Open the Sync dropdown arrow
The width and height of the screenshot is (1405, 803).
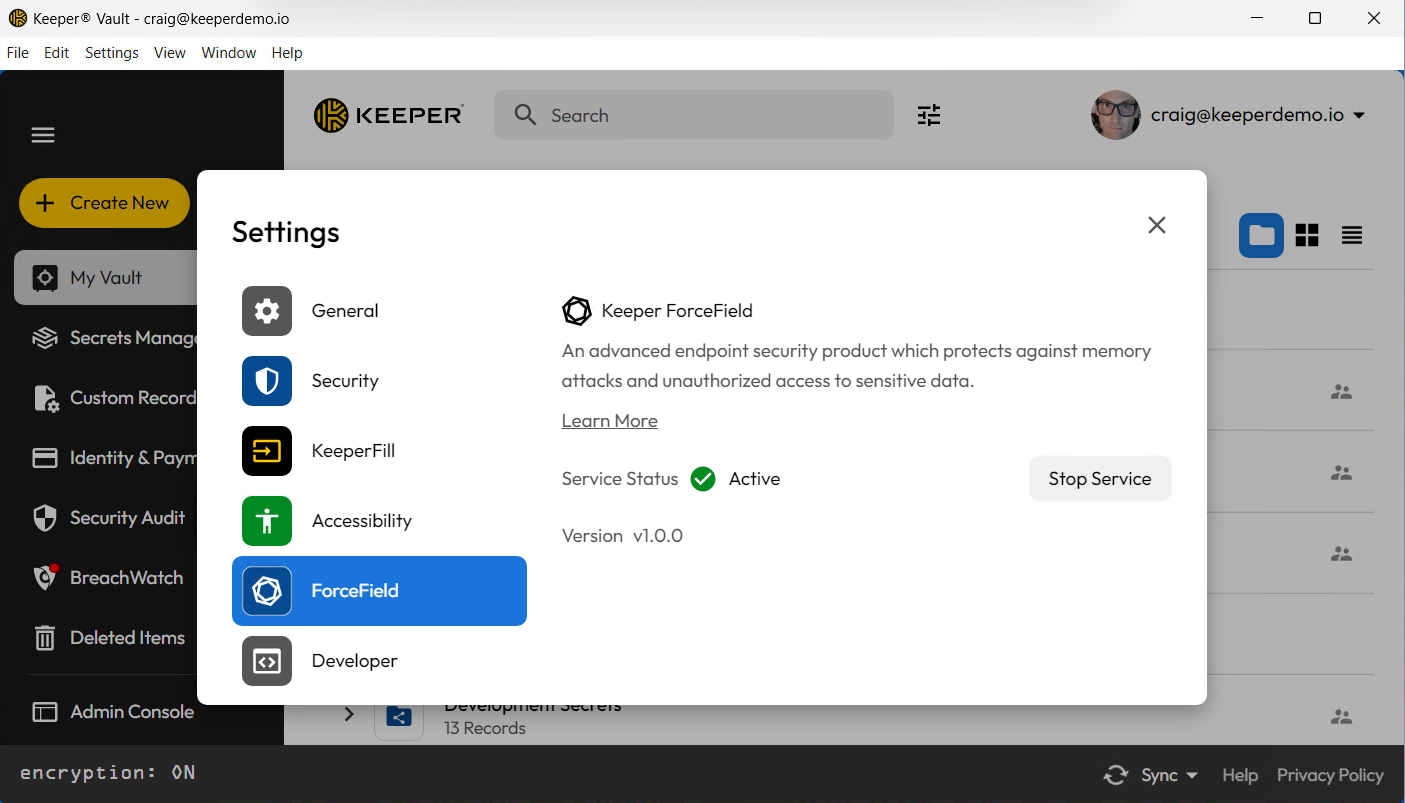tap(1192, 776)
